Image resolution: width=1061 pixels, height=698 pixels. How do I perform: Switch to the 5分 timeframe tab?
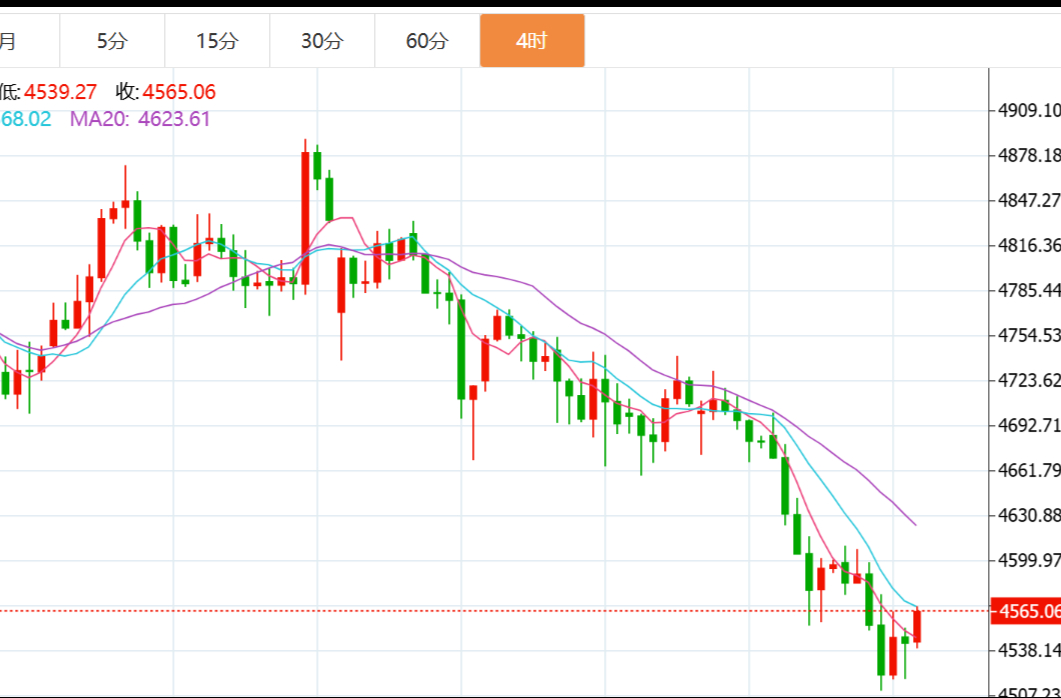pos(112,41)
